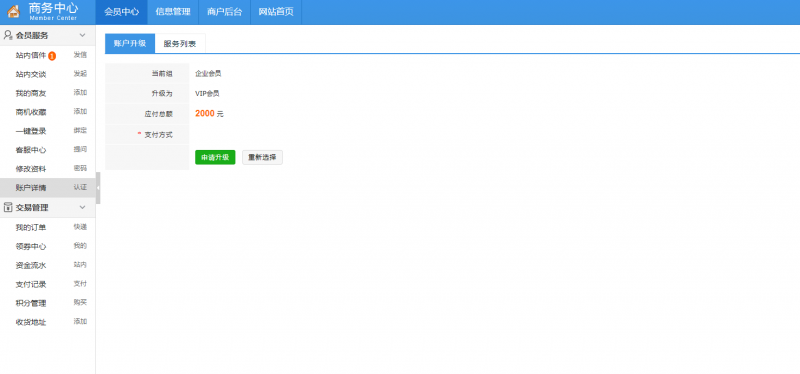
Task: Collapse the 交易管理 section chevron
Action: (x=82, y=207)
